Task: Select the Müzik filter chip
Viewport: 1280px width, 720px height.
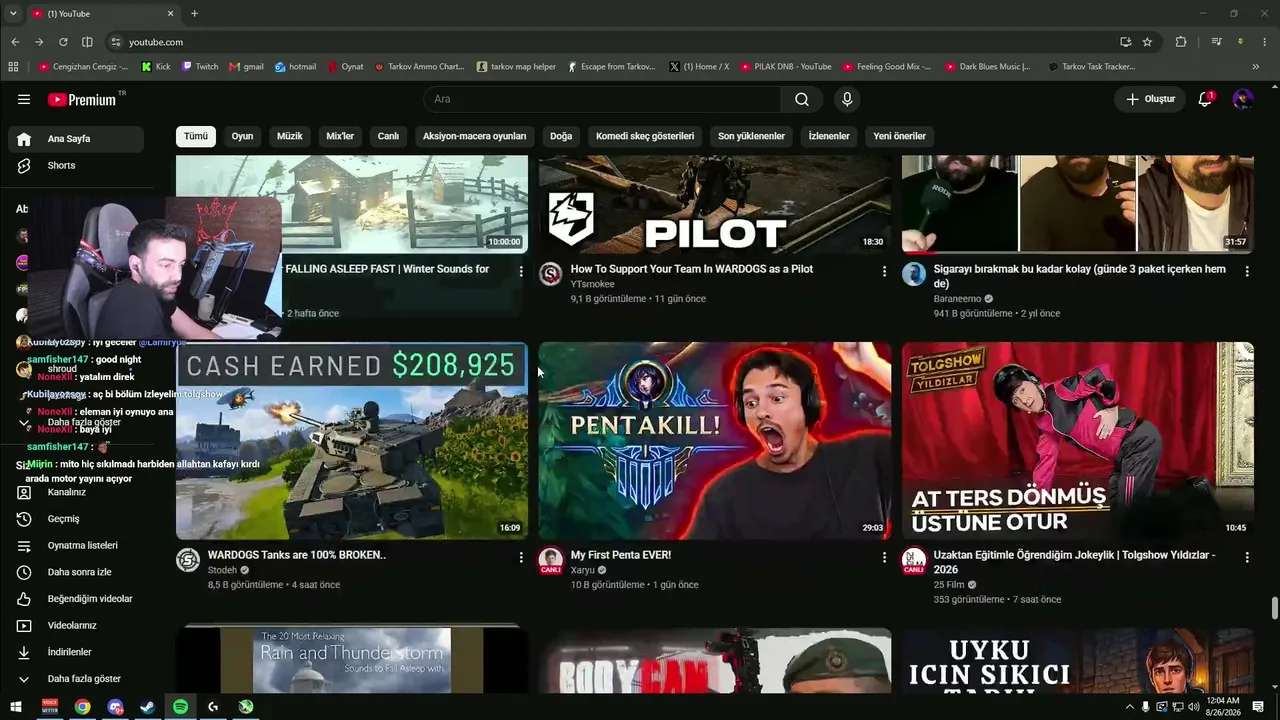Action: pos(290,136)
